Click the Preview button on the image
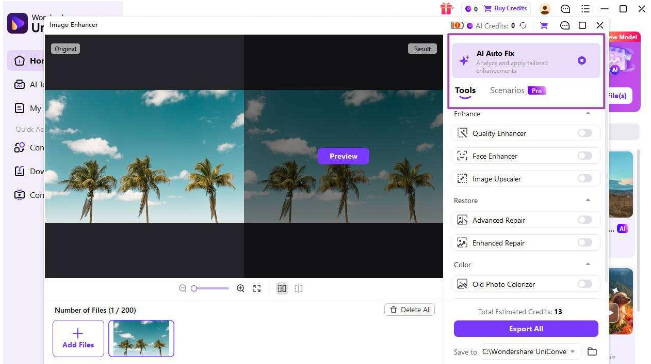The image size is (651, 364). pyautogui.click(x=343, y=156)
